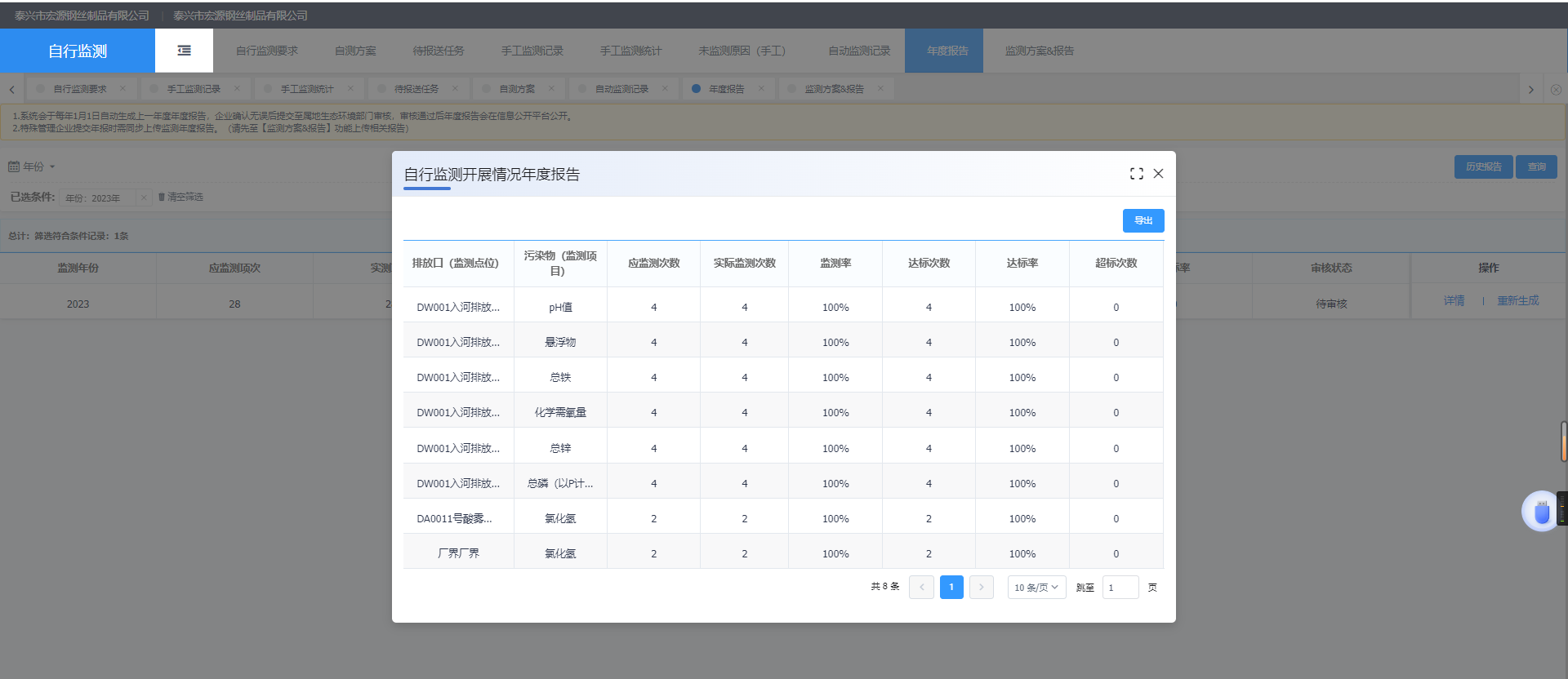Toggle the sidebar menu collapse icon

184,51
